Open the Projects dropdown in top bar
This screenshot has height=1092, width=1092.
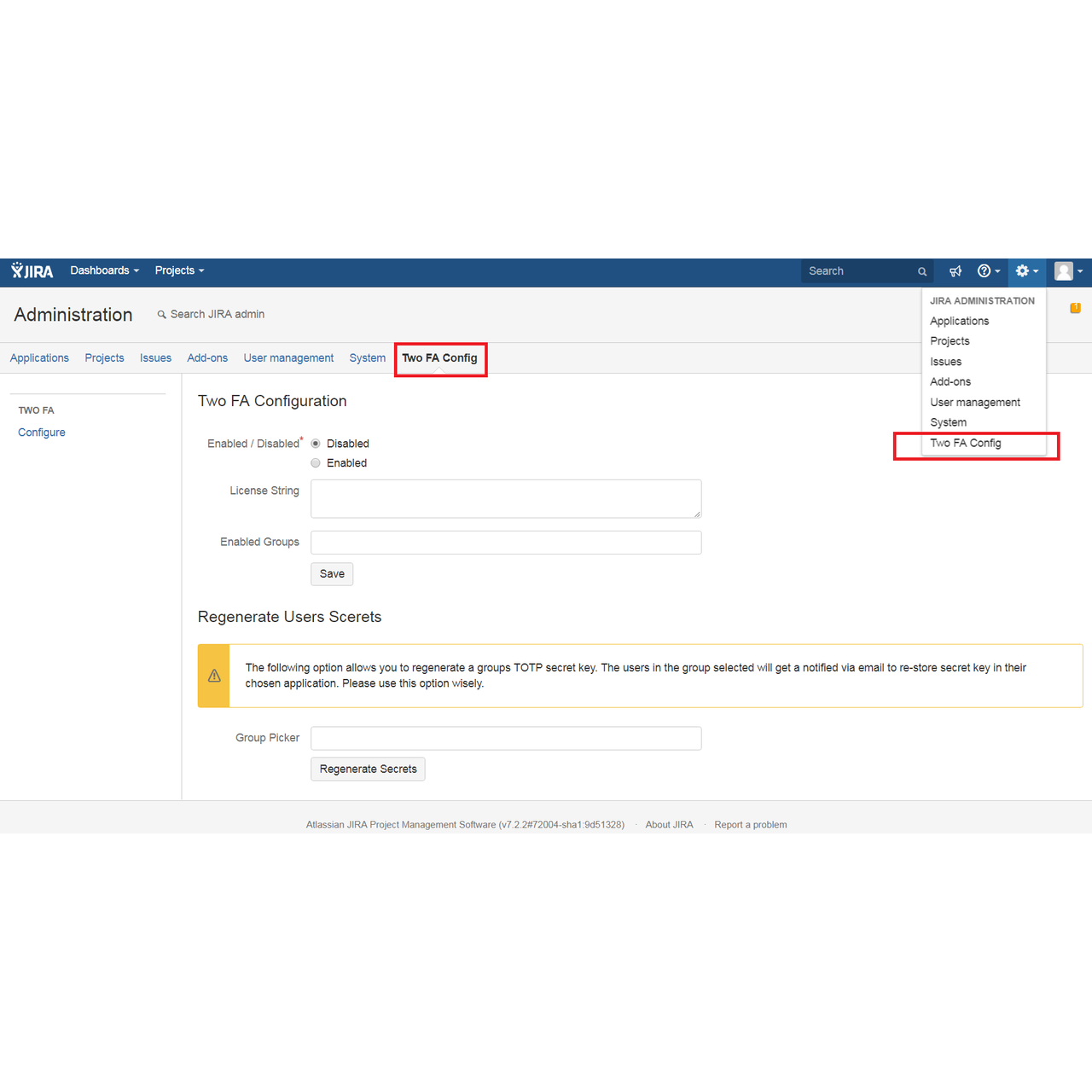pos(178,270)
